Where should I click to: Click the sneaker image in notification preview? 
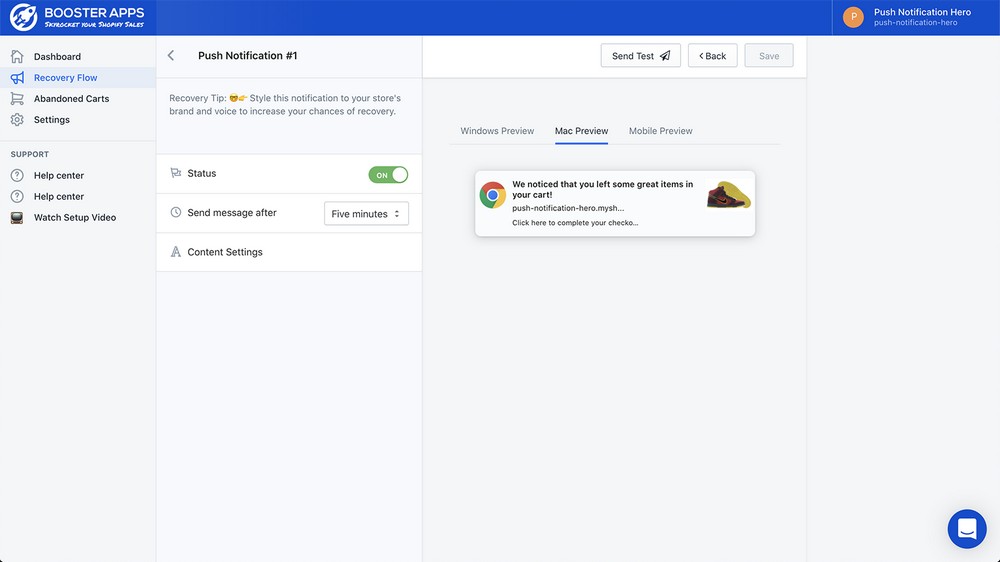pyautogui.click(x=728, y=195)
